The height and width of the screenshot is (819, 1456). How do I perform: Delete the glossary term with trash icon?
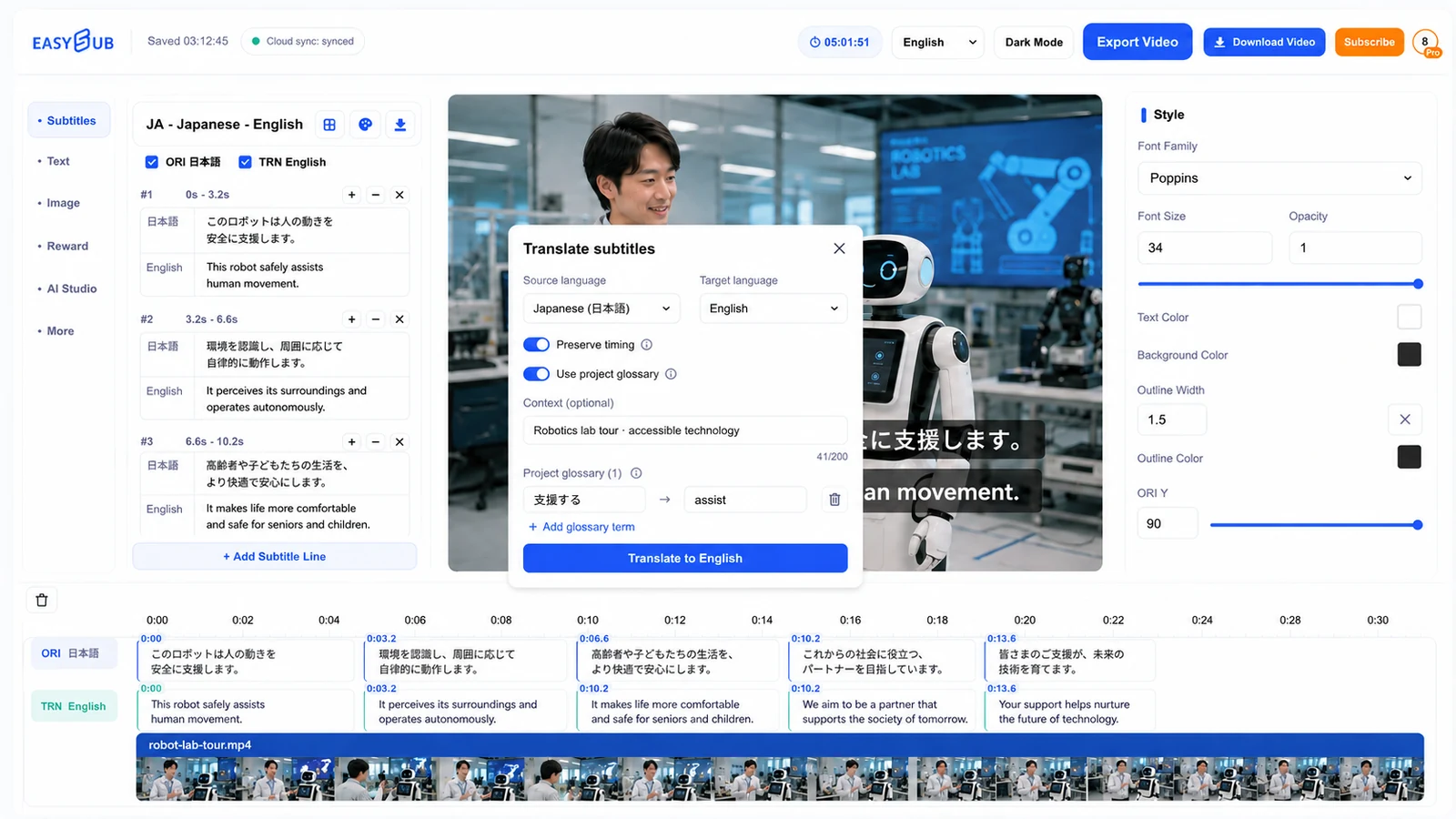(834, 500)
